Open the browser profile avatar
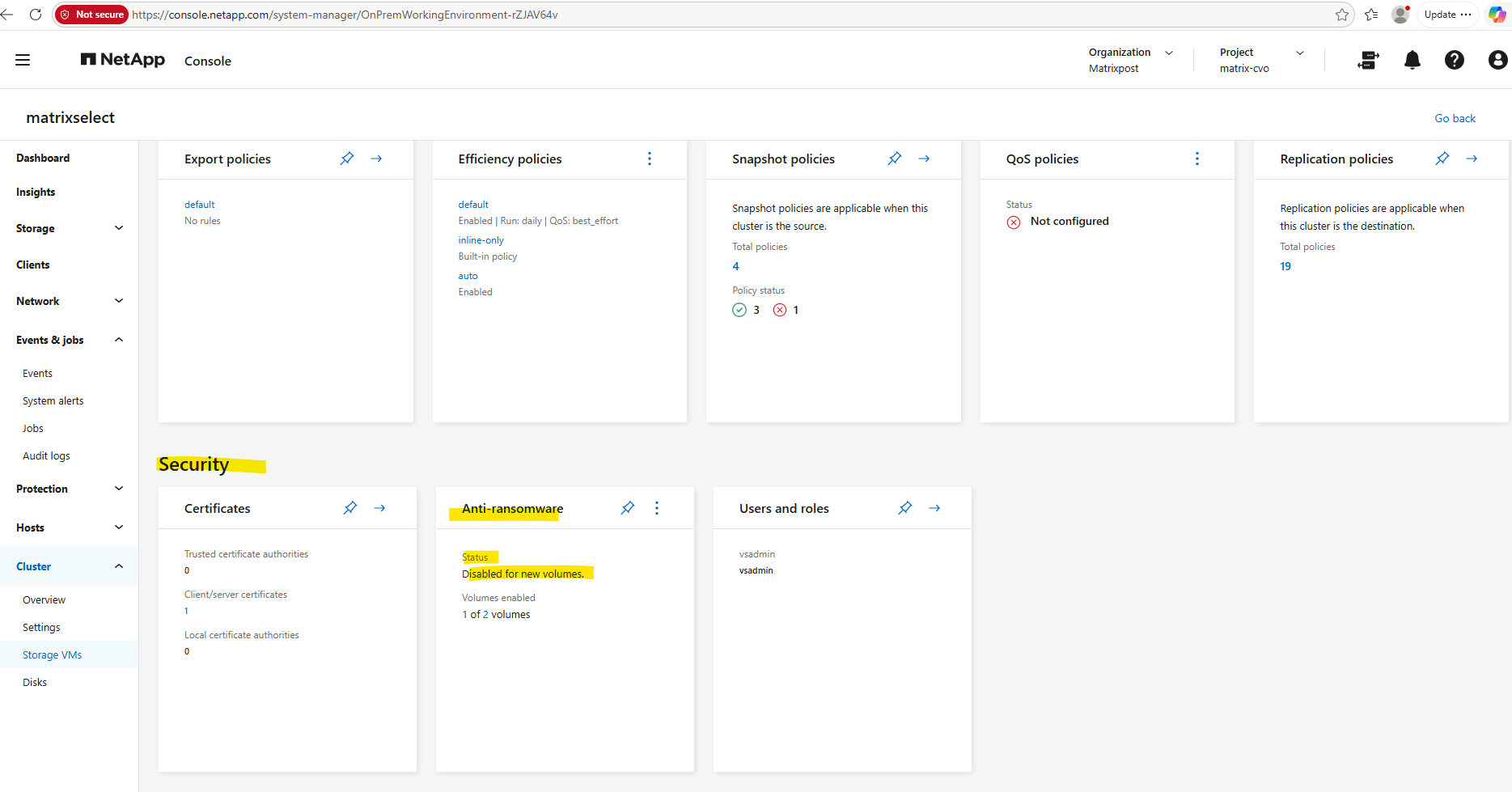The width and height of the screenshot is (1512, 792). tap(1400, 15)
